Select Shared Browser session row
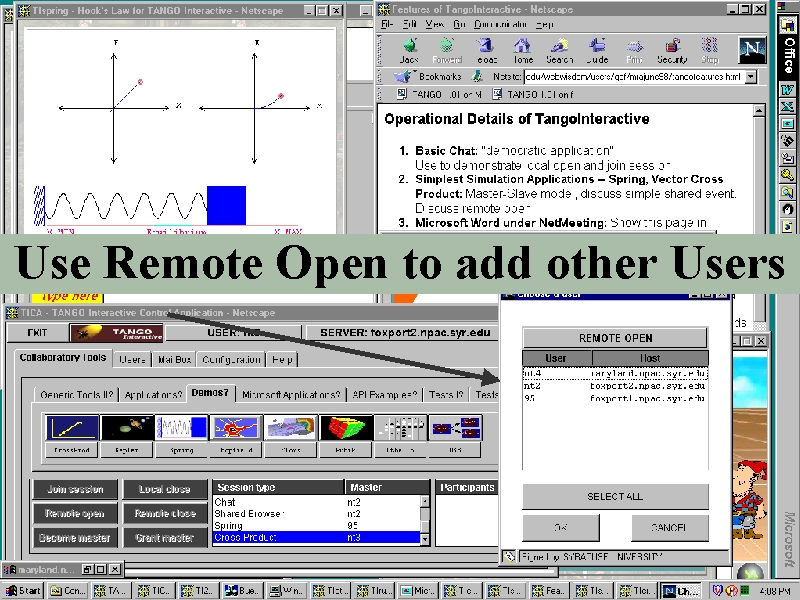This screenshot has height=600, width=800. [316, 514]
